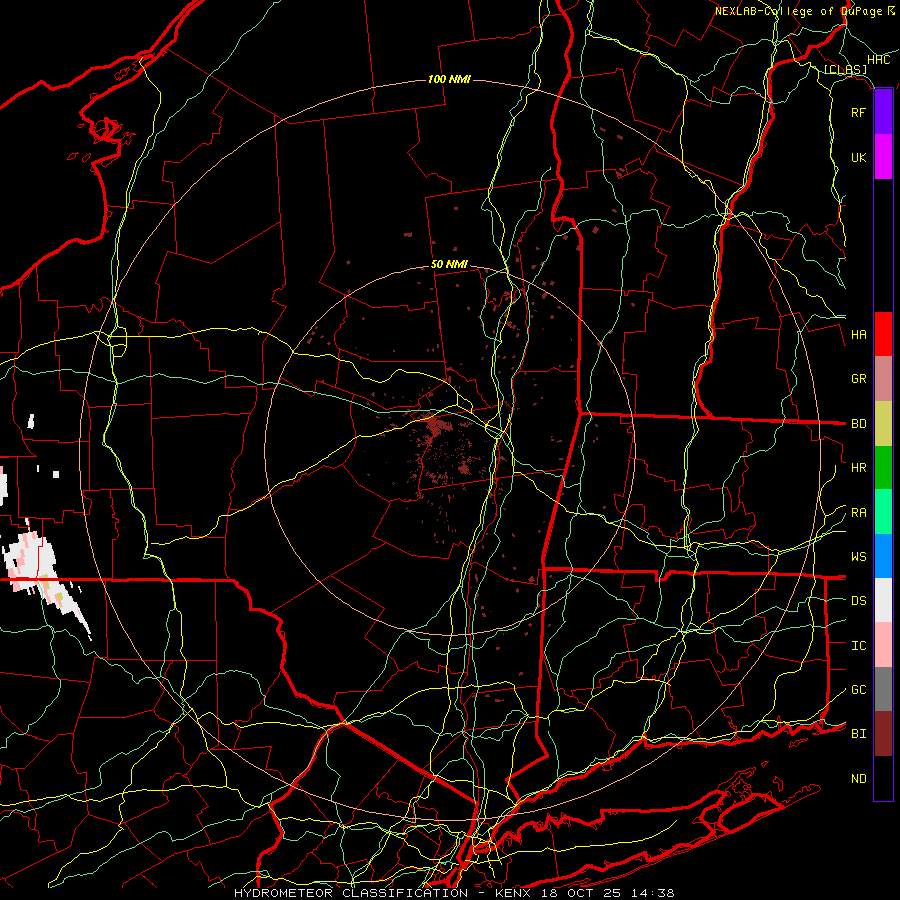Viewport: 900px width, 900px height.
Task: Click the 50 NMI range ring label
Action: (x=449, y=265)
